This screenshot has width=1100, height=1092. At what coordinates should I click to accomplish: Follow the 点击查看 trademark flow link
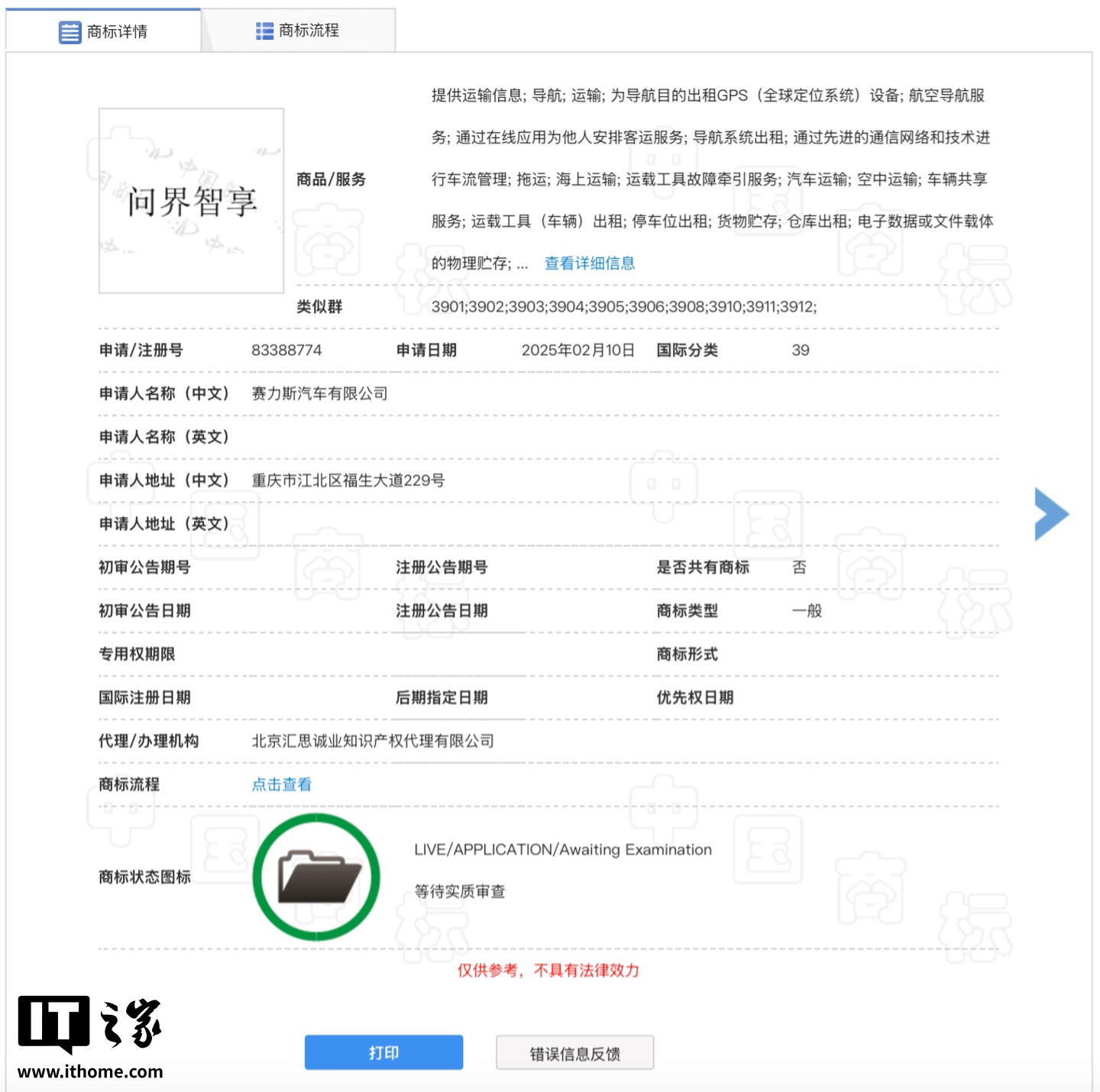tap(281, 784)
